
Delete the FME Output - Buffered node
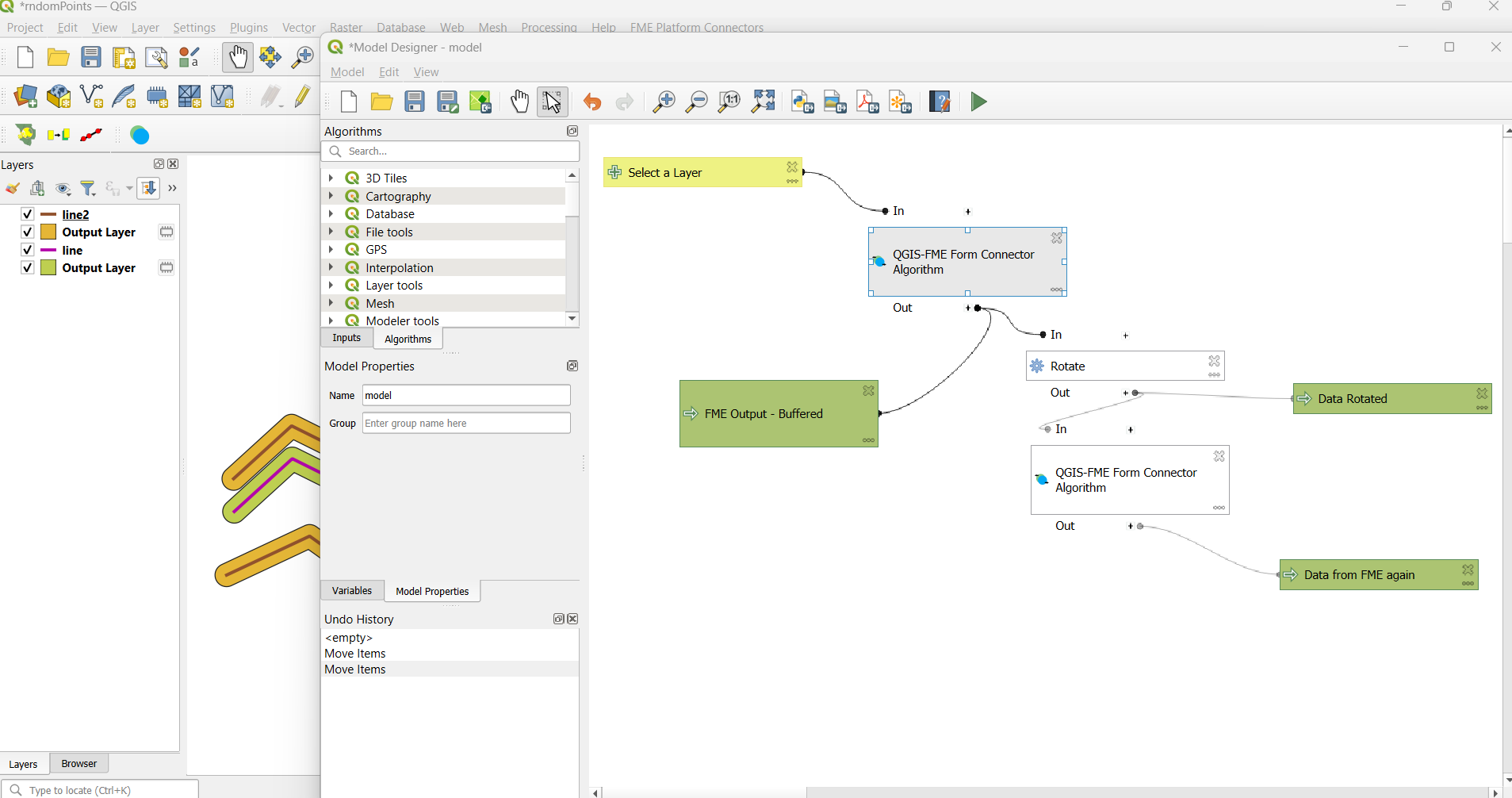point(869,391)
